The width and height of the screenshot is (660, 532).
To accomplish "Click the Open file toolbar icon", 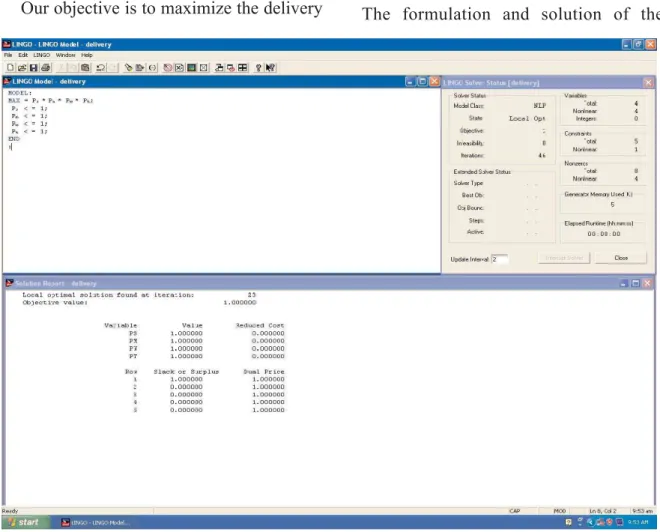I will pyautogui.click(x=22, y=68).
